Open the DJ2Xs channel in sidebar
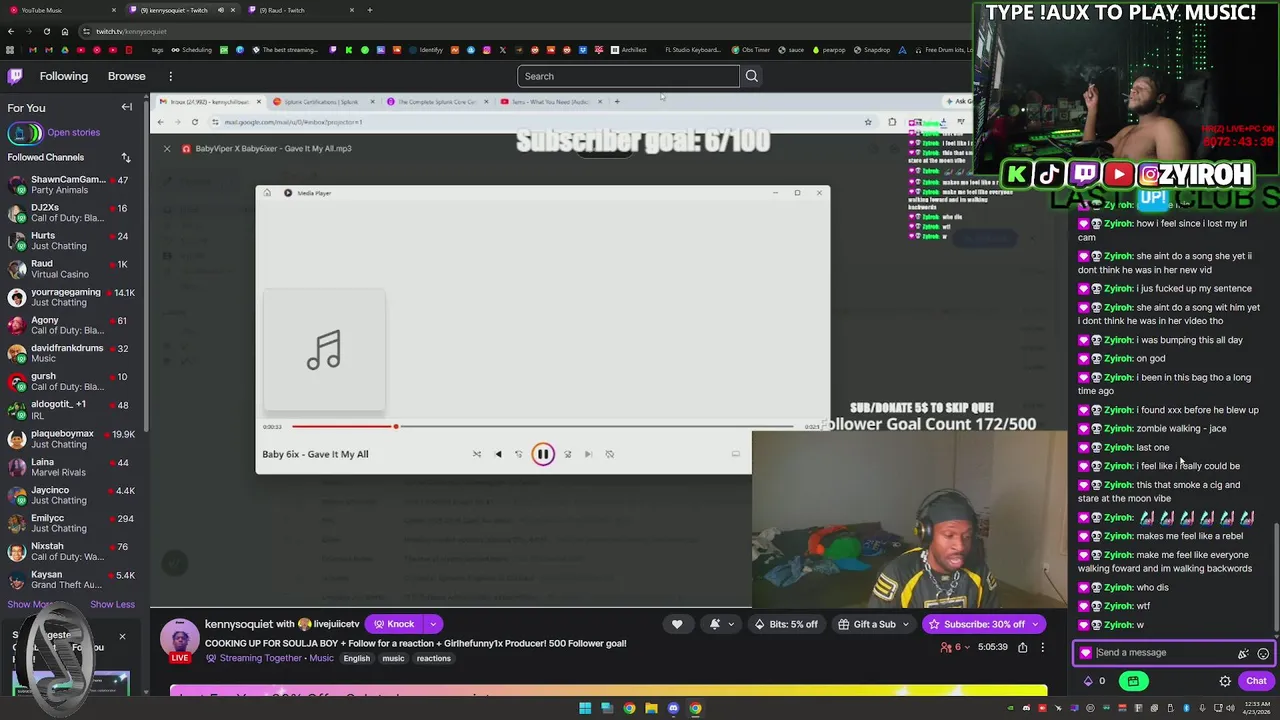This screenshot has height=720, width=1280. tap(75, 213)
